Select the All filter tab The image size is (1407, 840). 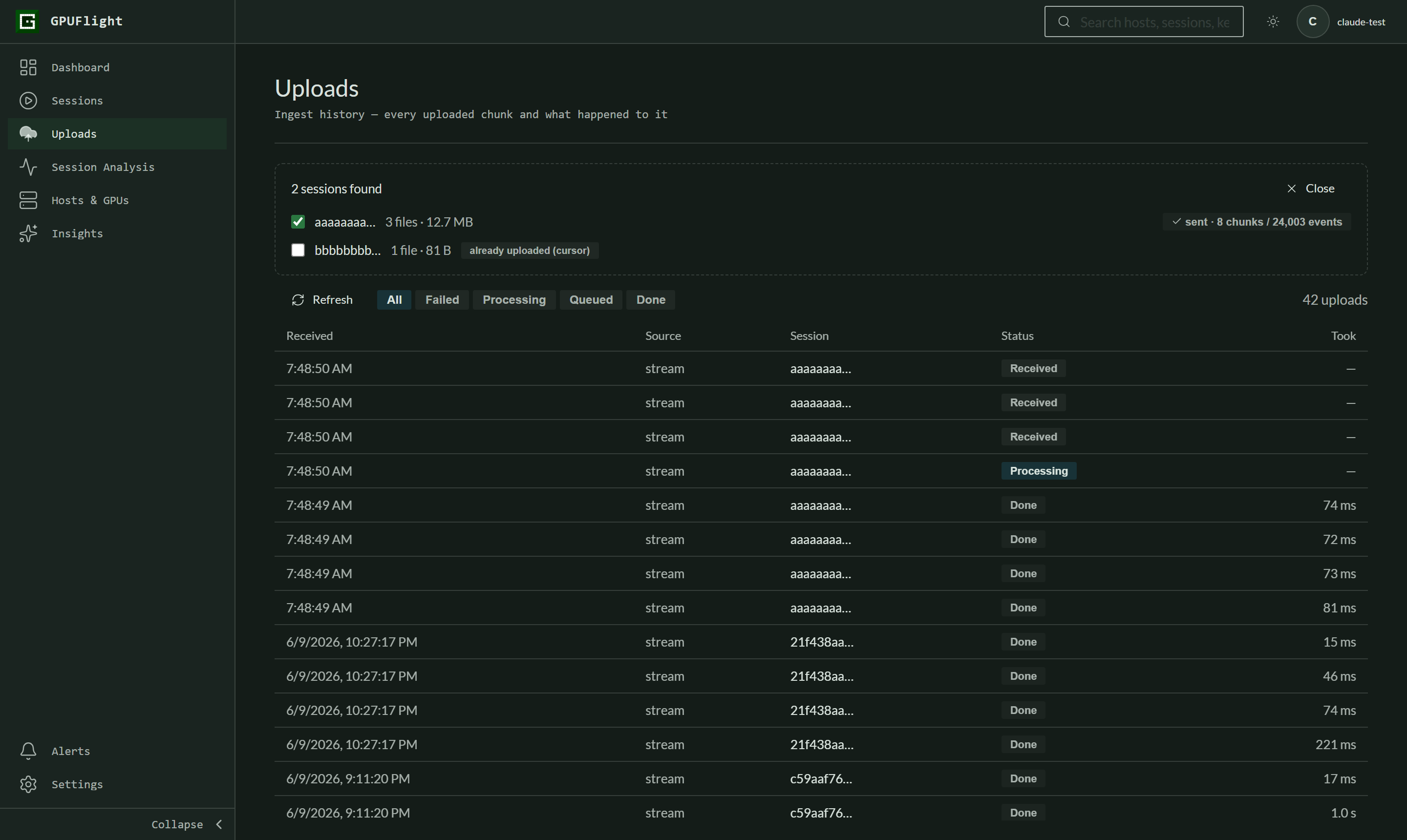pyautogui.click(x=394, y=300)
